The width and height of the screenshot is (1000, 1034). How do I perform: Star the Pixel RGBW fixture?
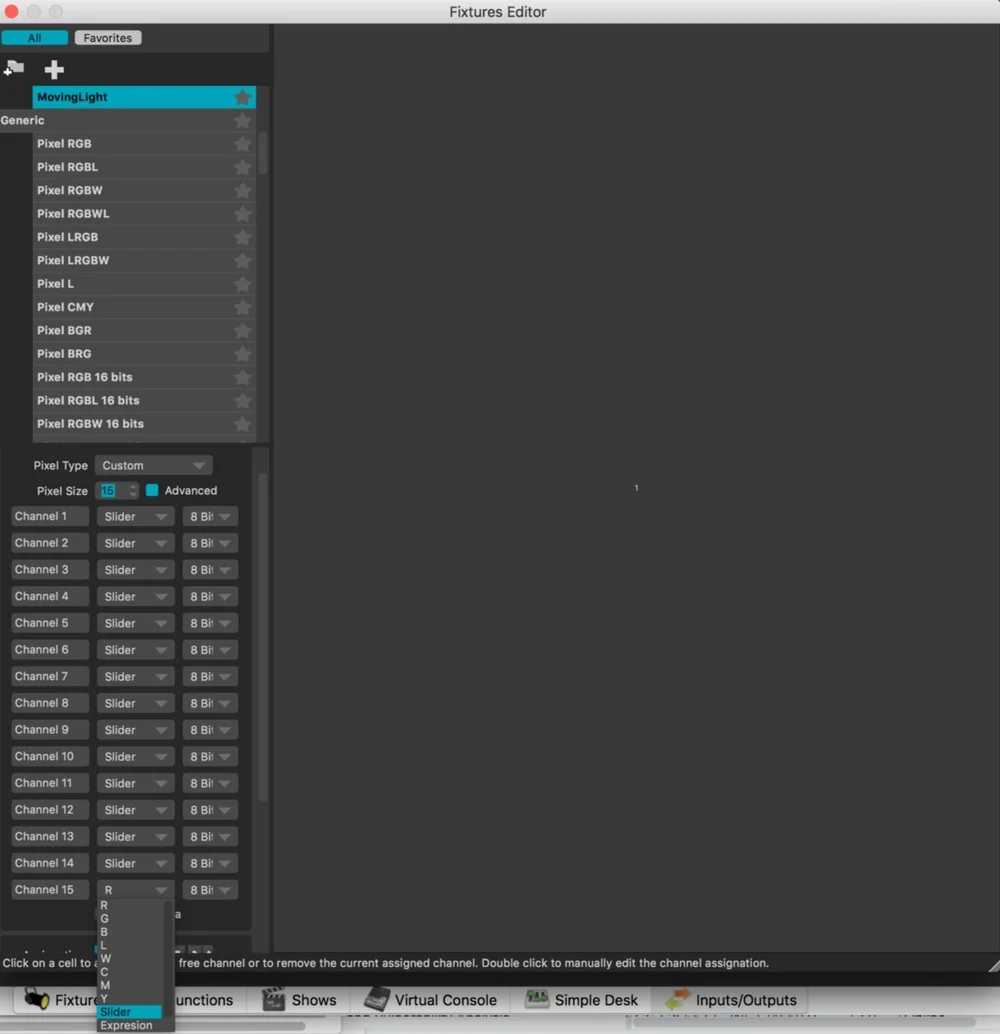242,191
